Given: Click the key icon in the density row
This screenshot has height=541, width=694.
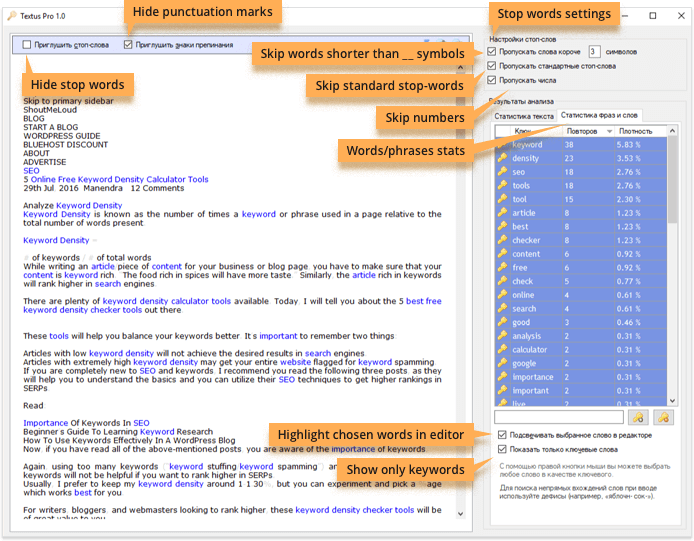Looking at the screenshot, I should [502, 158].
